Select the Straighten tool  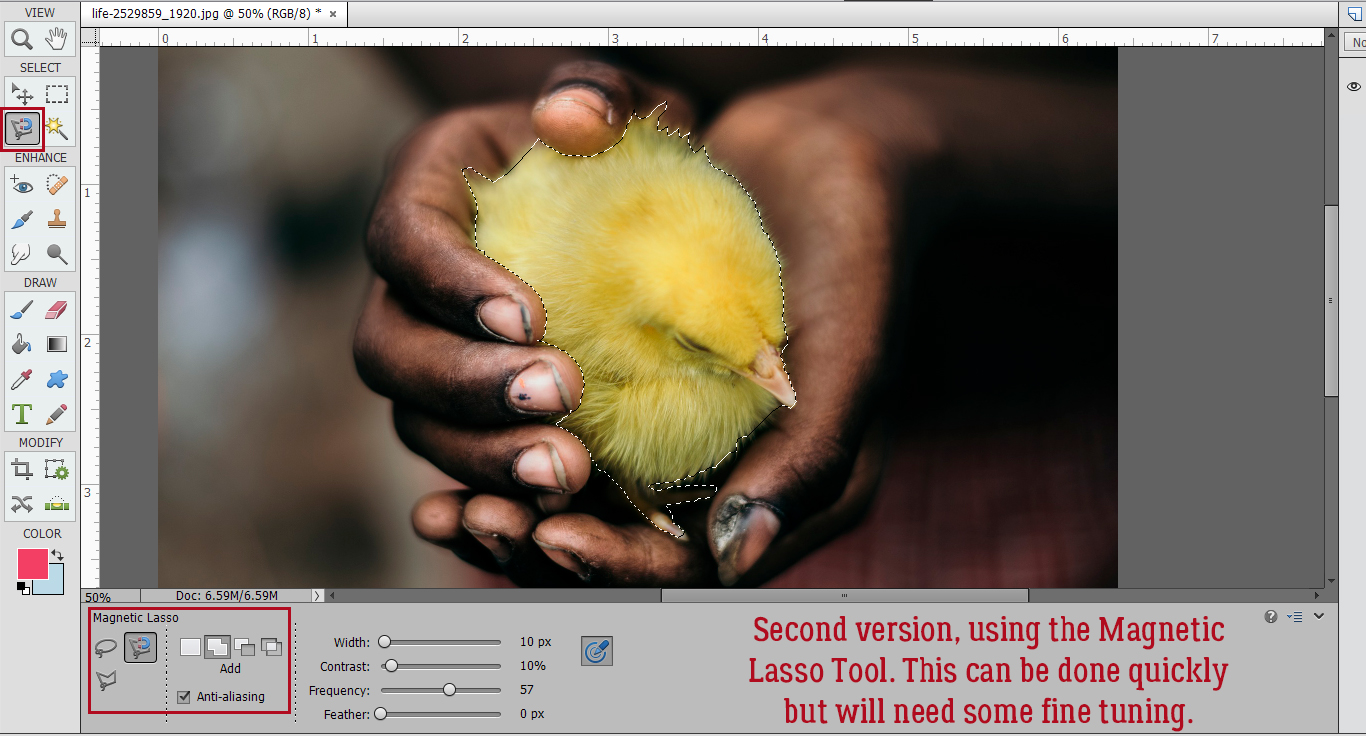[57, 503]
